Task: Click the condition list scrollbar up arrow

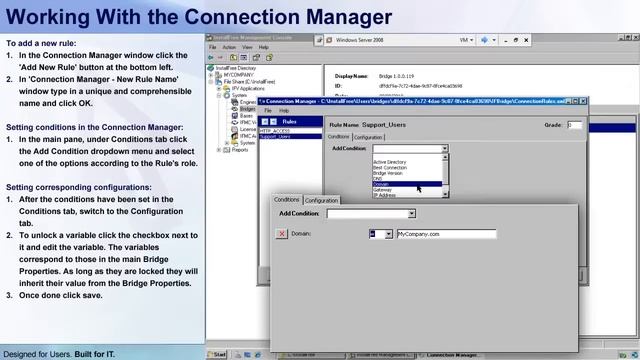Action: pos(445,157)
